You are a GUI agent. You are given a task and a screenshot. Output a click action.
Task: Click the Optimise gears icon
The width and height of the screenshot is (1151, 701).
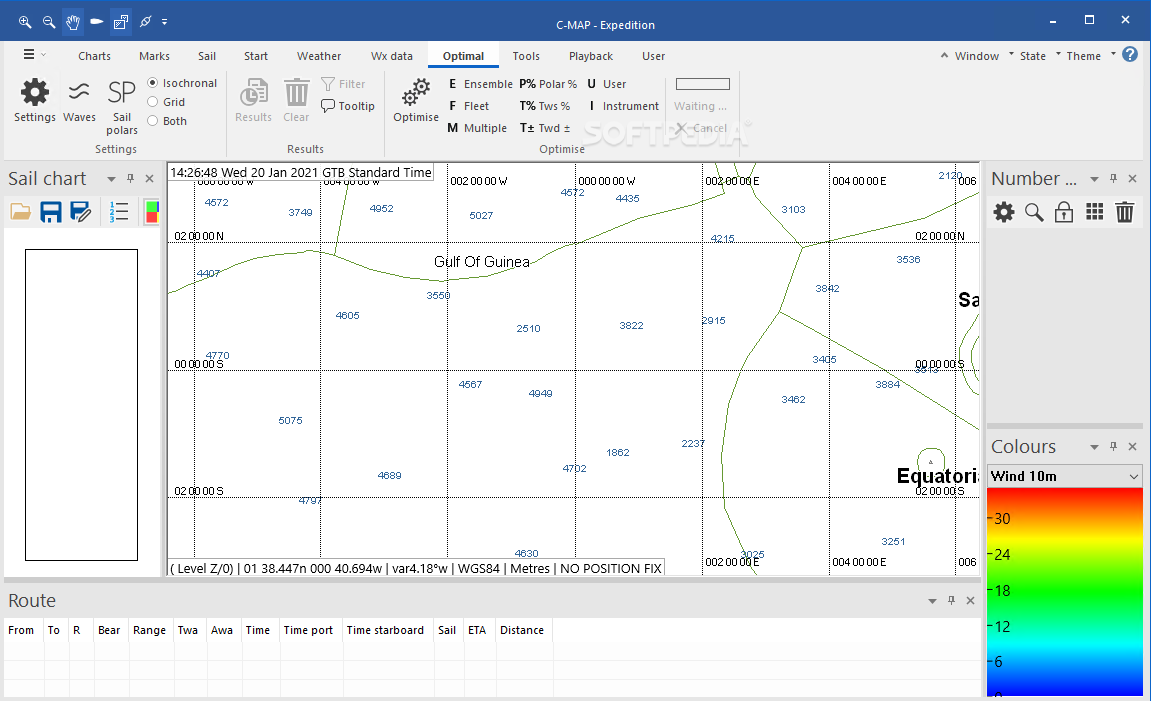coord(415,101)
